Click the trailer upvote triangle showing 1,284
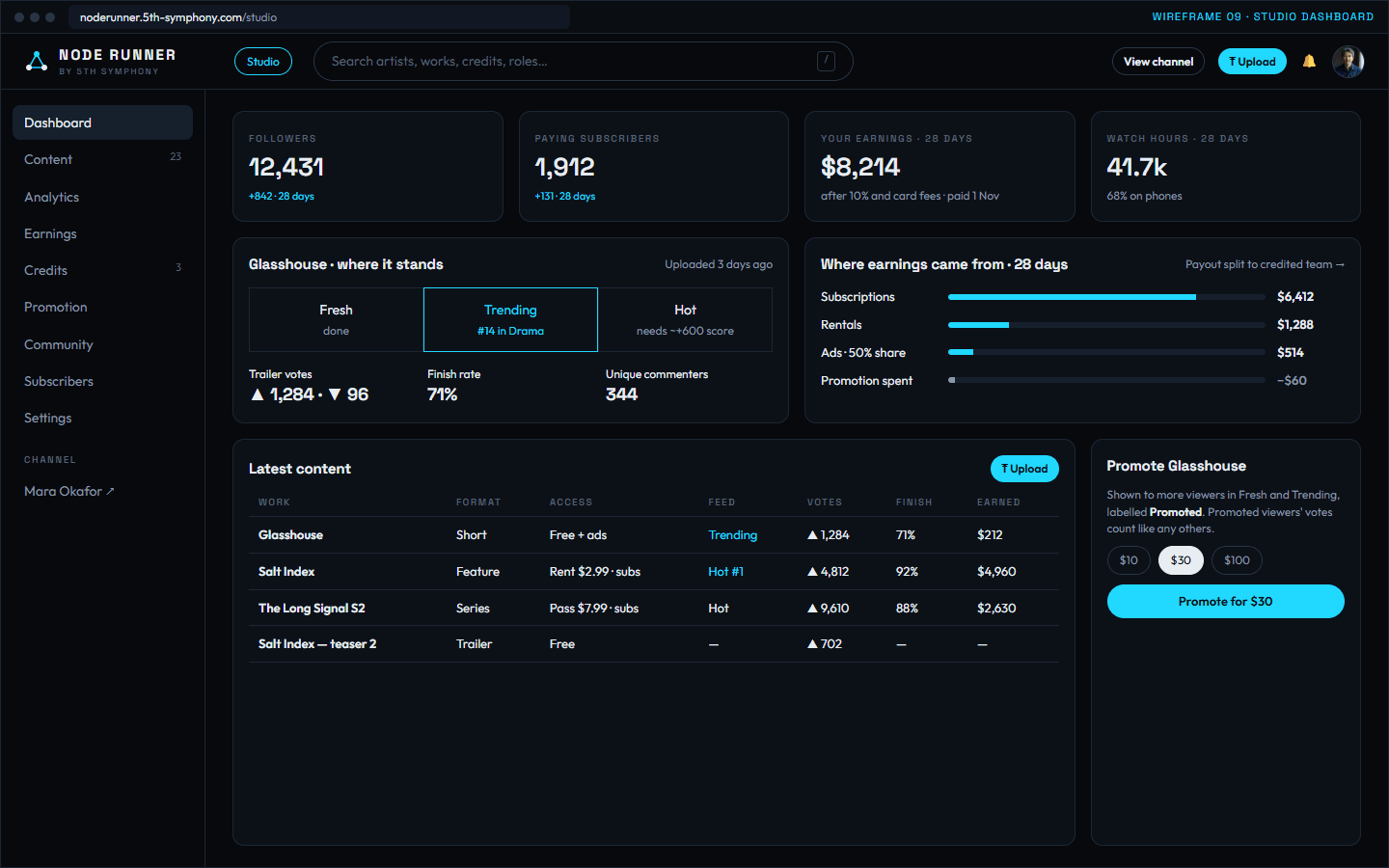1389x868 pixels. tap(258, 394)
